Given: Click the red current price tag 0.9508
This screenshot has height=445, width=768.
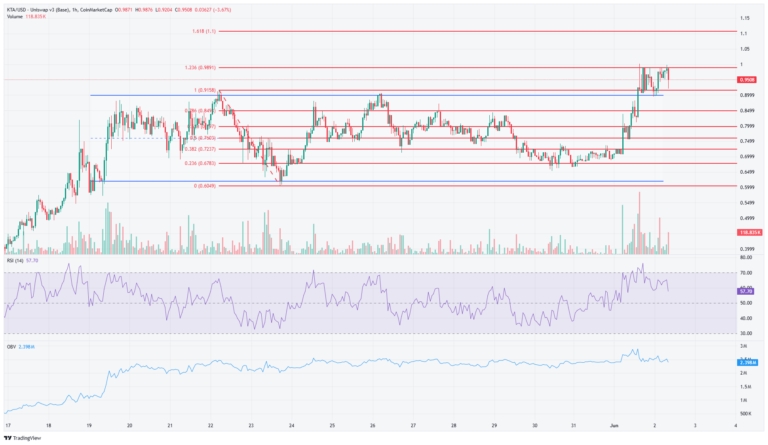Looking at the screenshot, I should pyautogui.click(x=746, y=79).
